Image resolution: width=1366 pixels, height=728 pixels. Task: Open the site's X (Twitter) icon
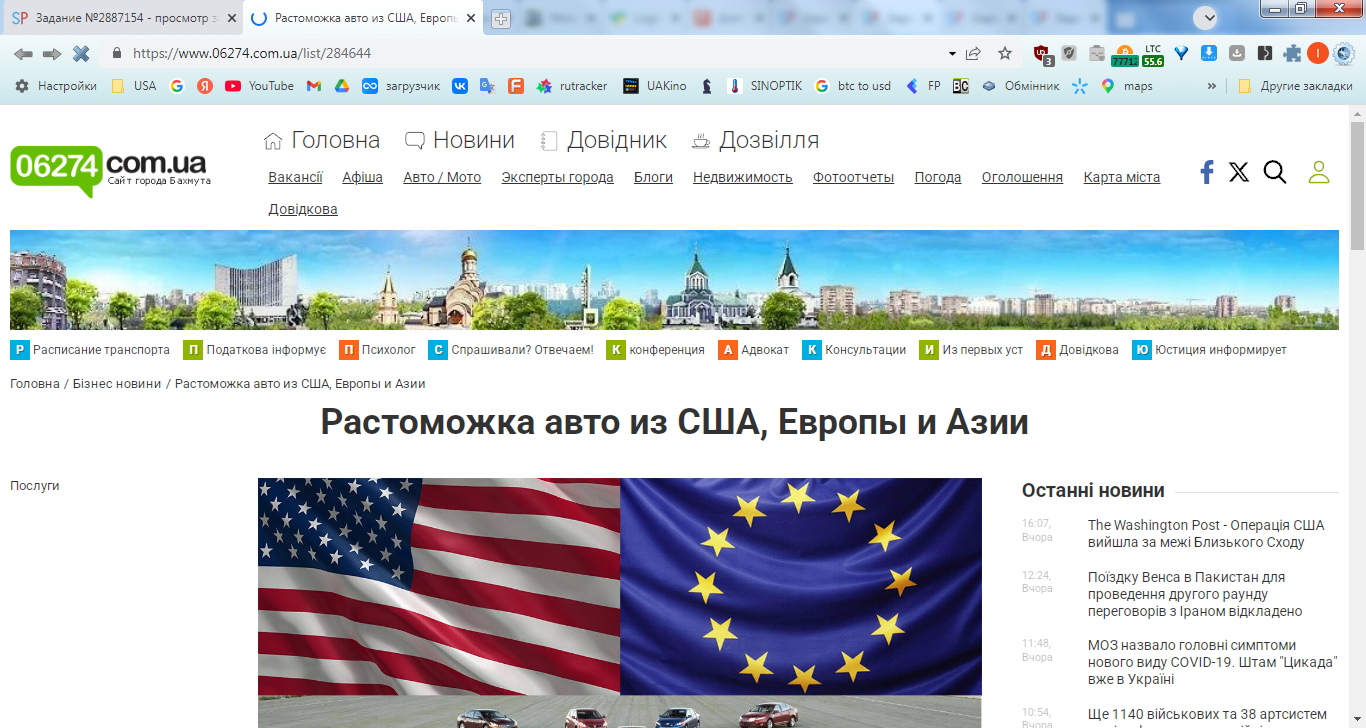tap(1239, 172)
